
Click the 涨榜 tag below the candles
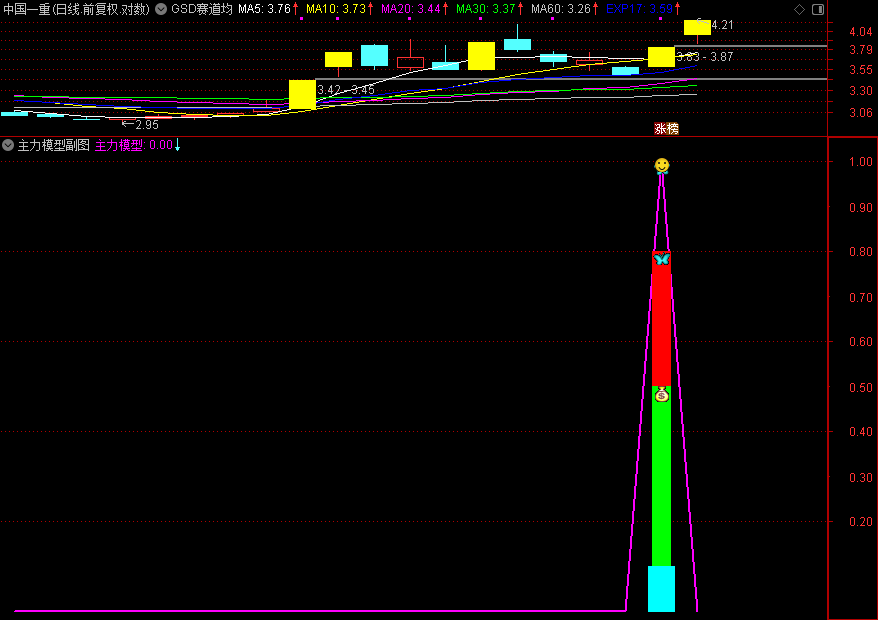(x=666, y=128)
